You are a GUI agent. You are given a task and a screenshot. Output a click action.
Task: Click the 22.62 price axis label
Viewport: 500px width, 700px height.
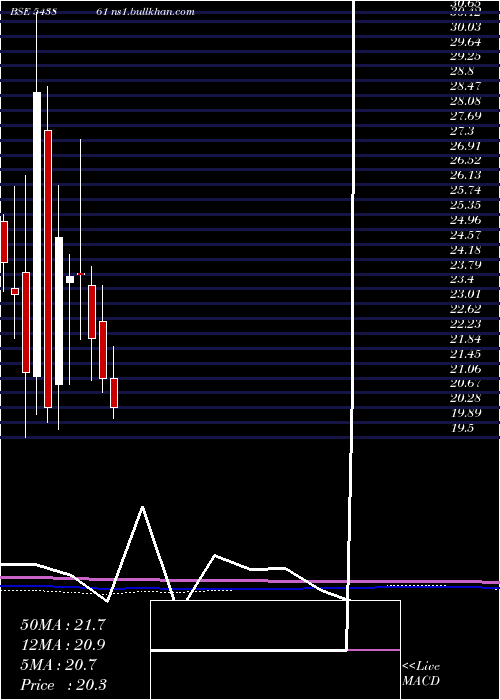pyautogui.click(x=466, y=309)
